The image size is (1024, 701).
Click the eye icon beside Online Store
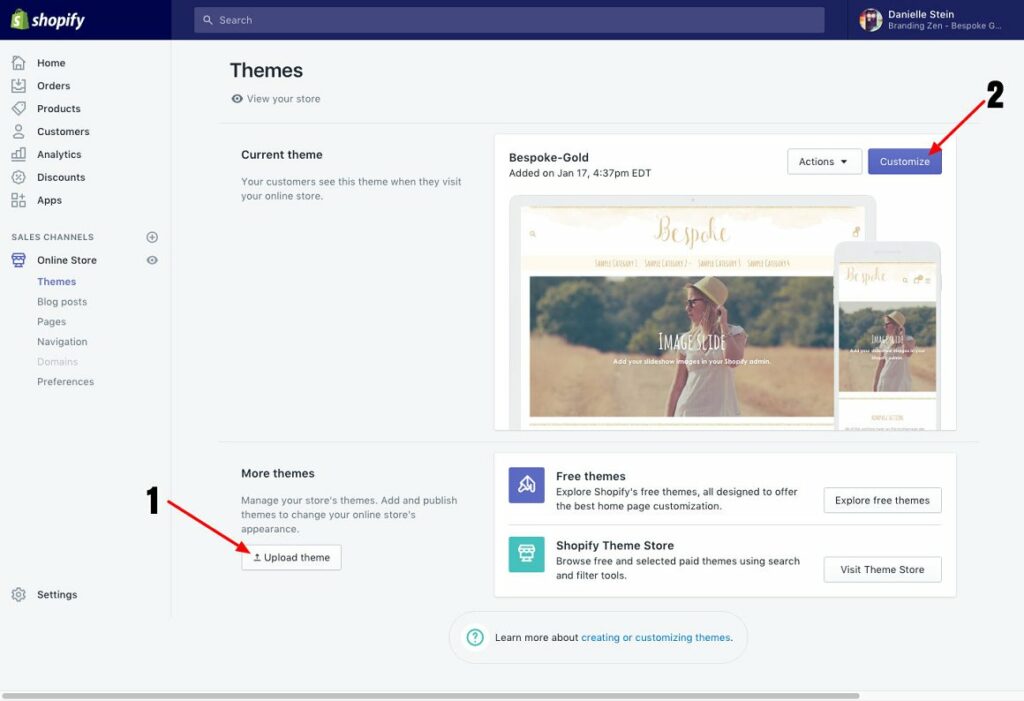[x=152, y=260]
